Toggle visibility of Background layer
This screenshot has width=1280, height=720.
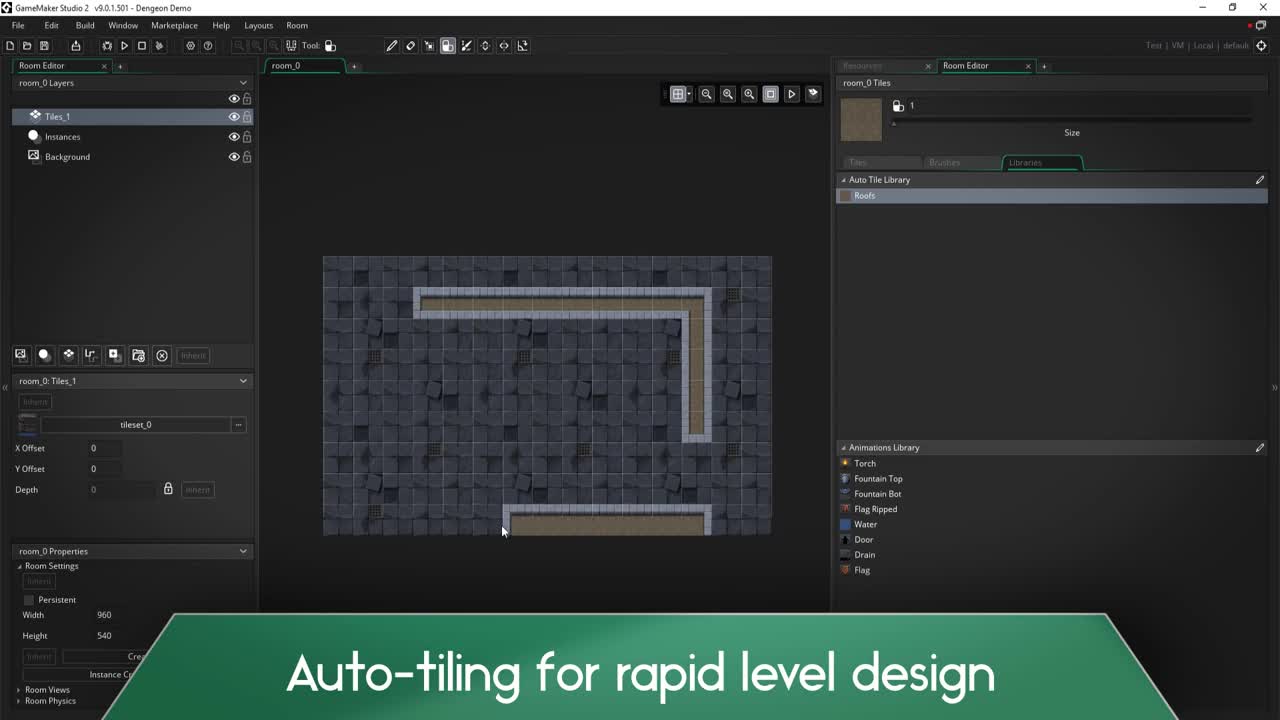[233, 157]
